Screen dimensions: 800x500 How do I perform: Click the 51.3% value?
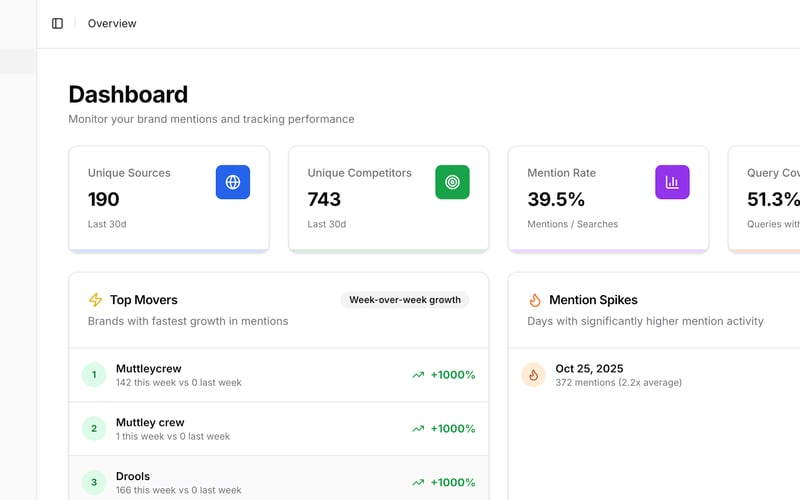[773, 199]
